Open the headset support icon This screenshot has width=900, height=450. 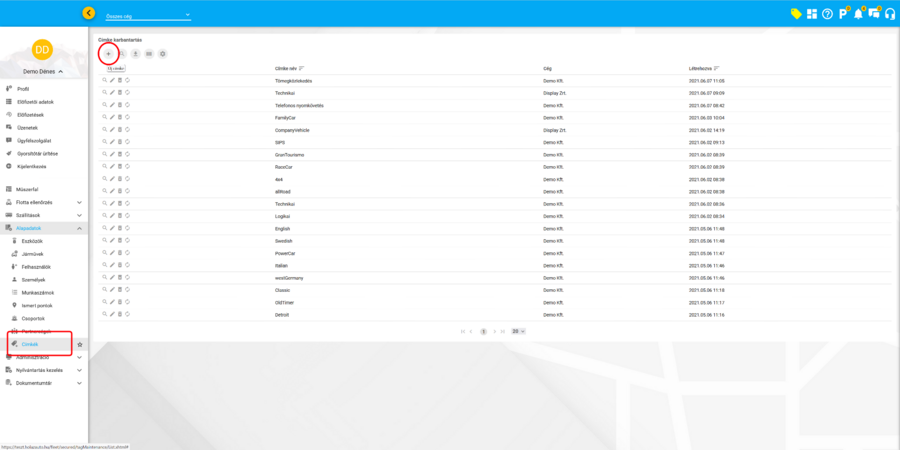[x=889, y=14]
